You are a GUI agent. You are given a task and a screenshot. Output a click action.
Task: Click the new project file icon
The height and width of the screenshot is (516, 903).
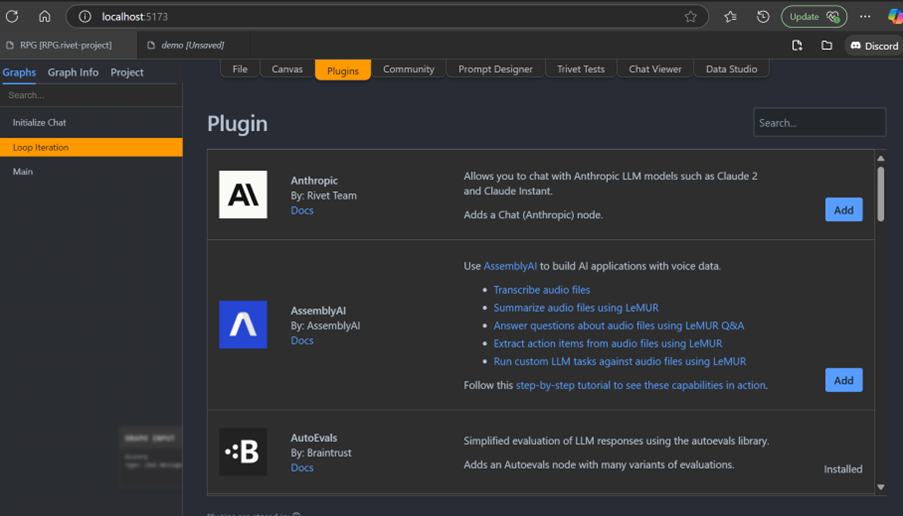[x=797, y=45]
